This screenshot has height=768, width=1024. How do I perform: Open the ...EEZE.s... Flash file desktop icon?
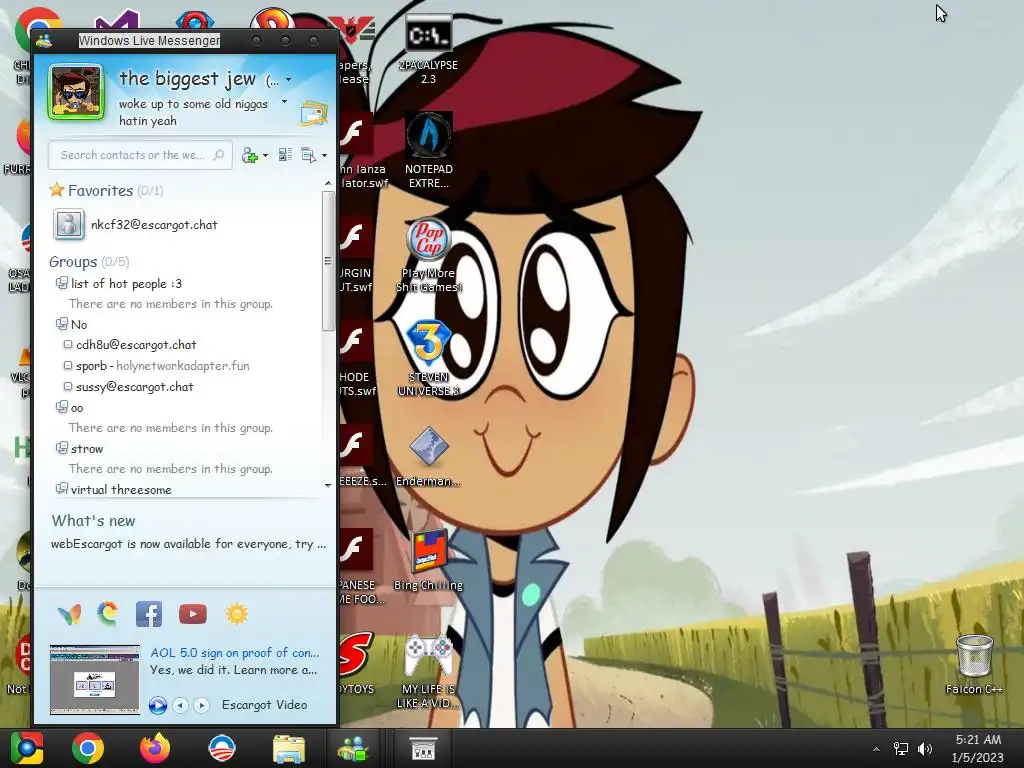click(x=355, y=457)
